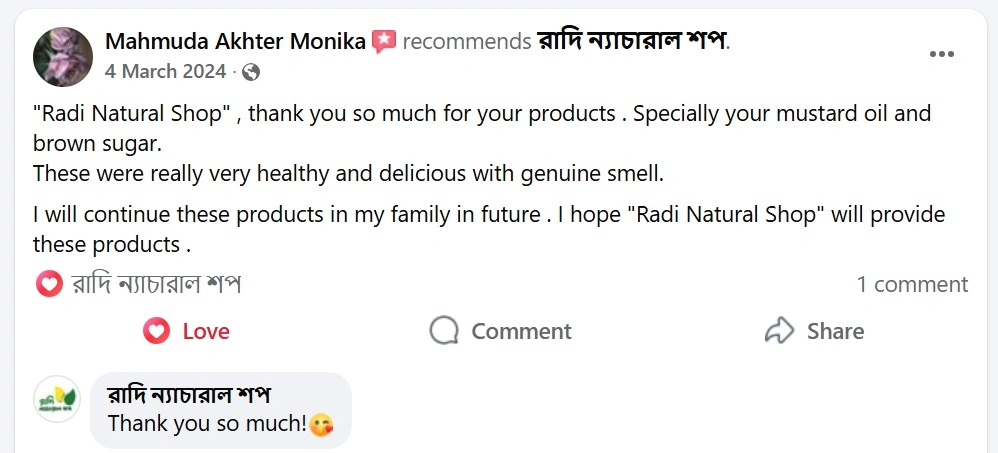
Task: Open the three-dot post options menu
Action: [941, 55]
